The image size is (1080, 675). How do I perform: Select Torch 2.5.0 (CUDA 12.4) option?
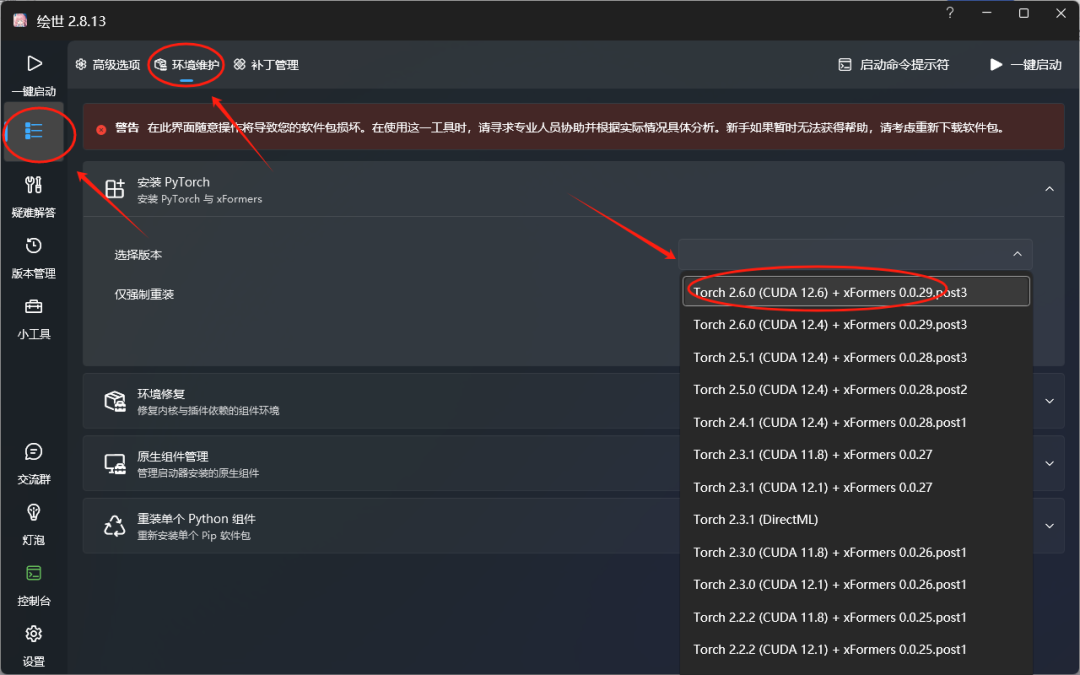click(855, 390)
